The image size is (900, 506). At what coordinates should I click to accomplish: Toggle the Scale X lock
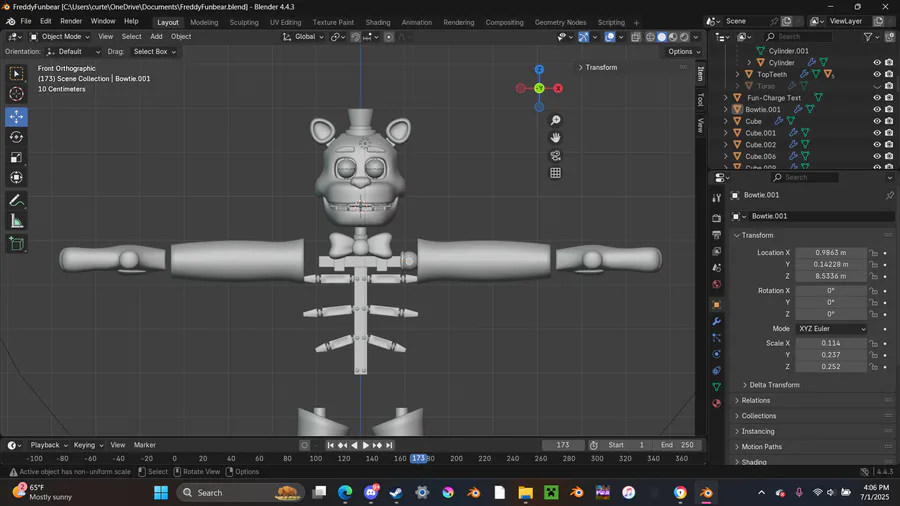pos(873,343)
